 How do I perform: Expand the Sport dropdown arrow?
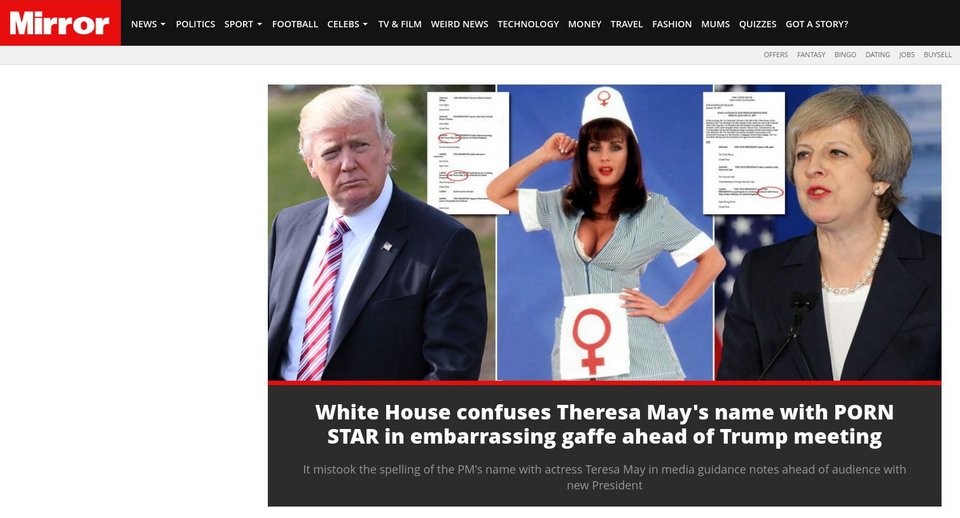[259, 24]
